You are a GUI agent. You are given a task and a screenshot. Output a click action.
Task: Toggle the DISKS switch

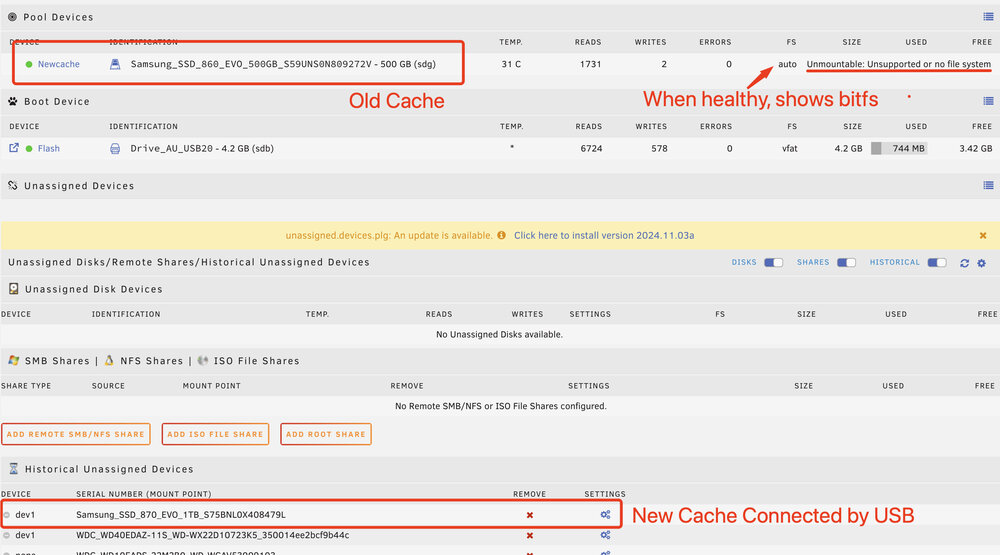(x=773, y=263)
